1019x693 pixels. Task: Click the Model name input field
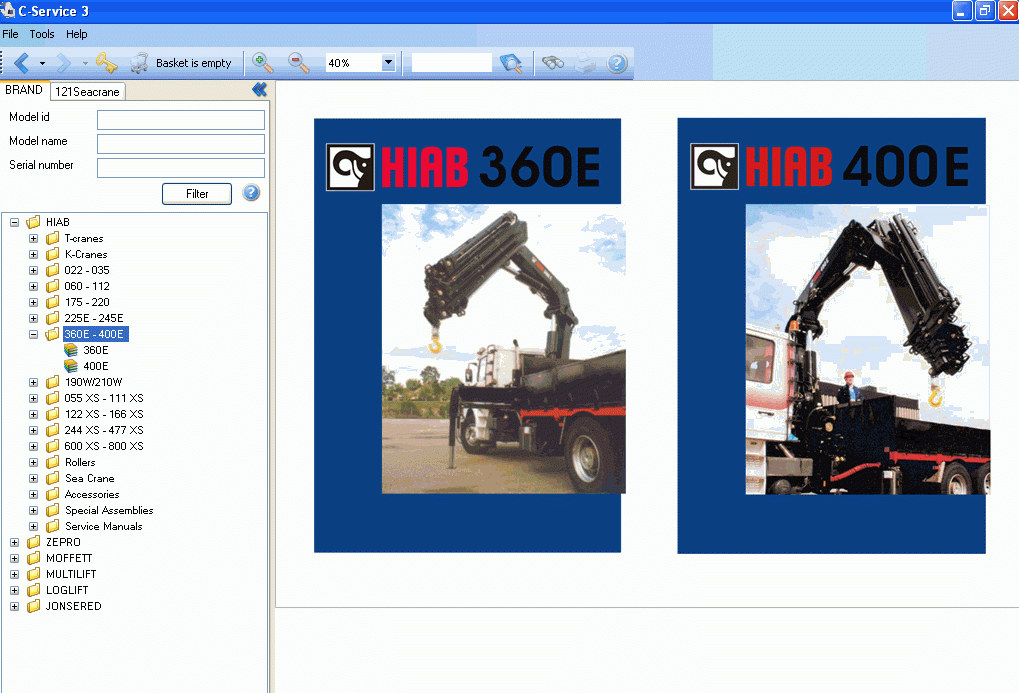[181, 144]
